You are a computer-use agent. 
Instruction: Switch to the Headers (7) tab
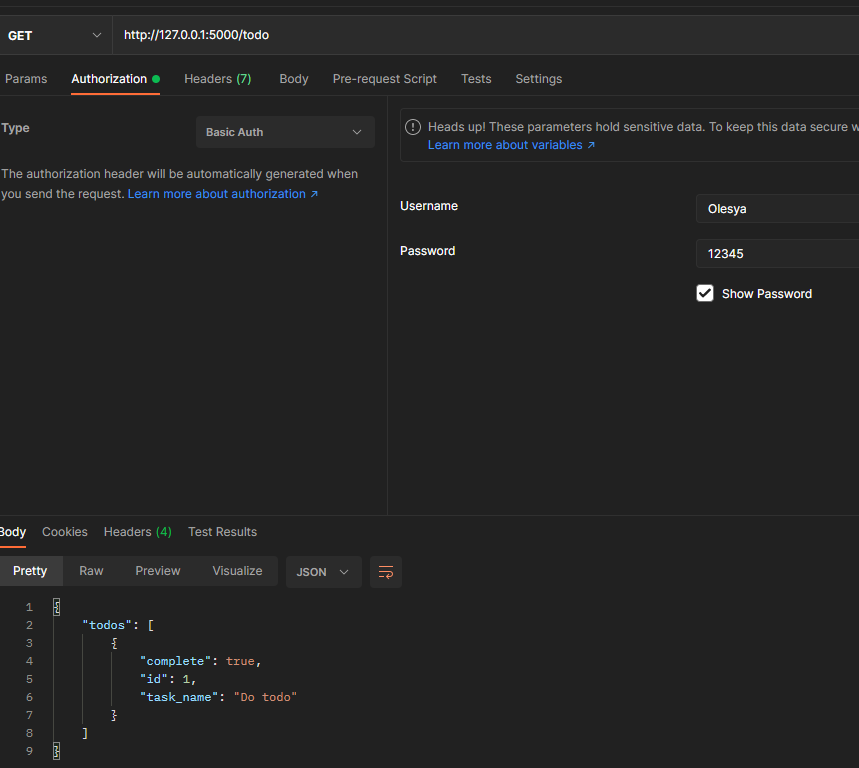[x=217, y=78]
